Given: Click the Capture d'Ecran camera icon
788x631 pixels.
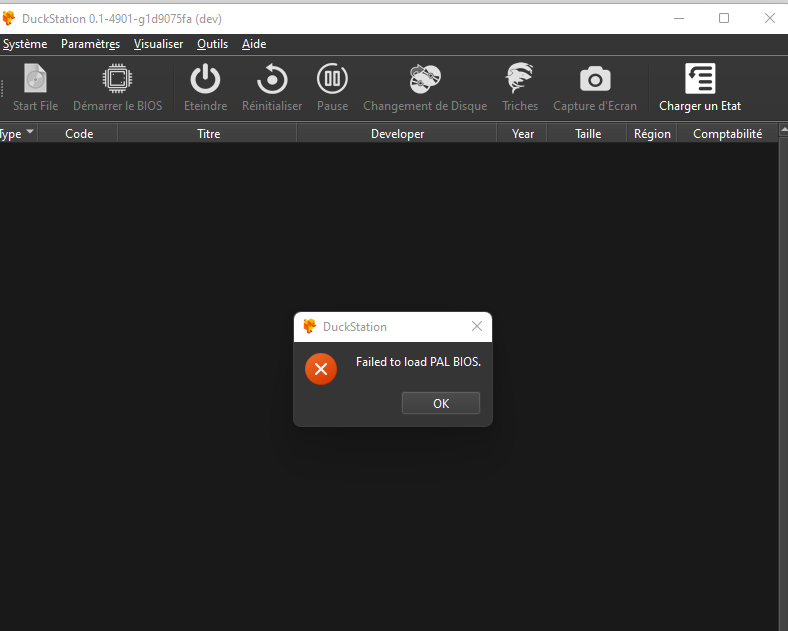Looking at the screenshot, I should tap(595, 79).
